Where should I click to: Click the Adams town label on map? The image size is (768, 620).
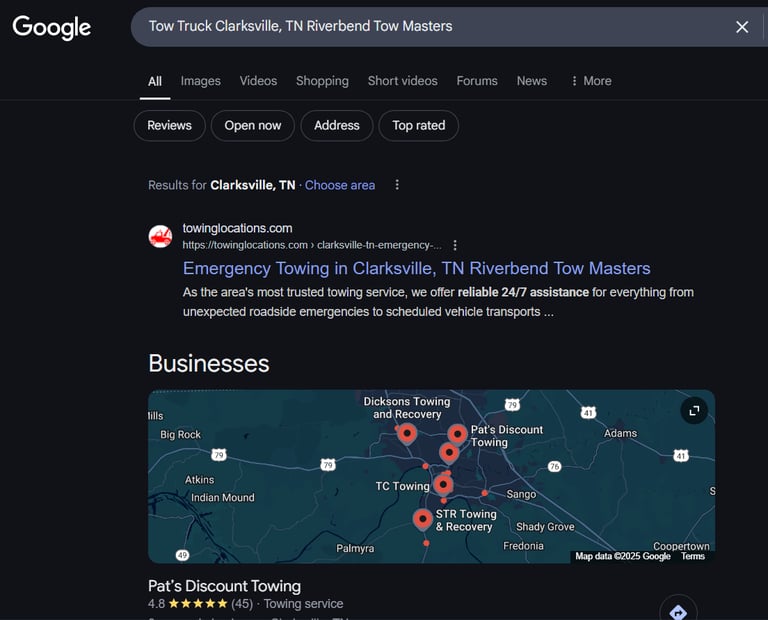coord(620,433)
